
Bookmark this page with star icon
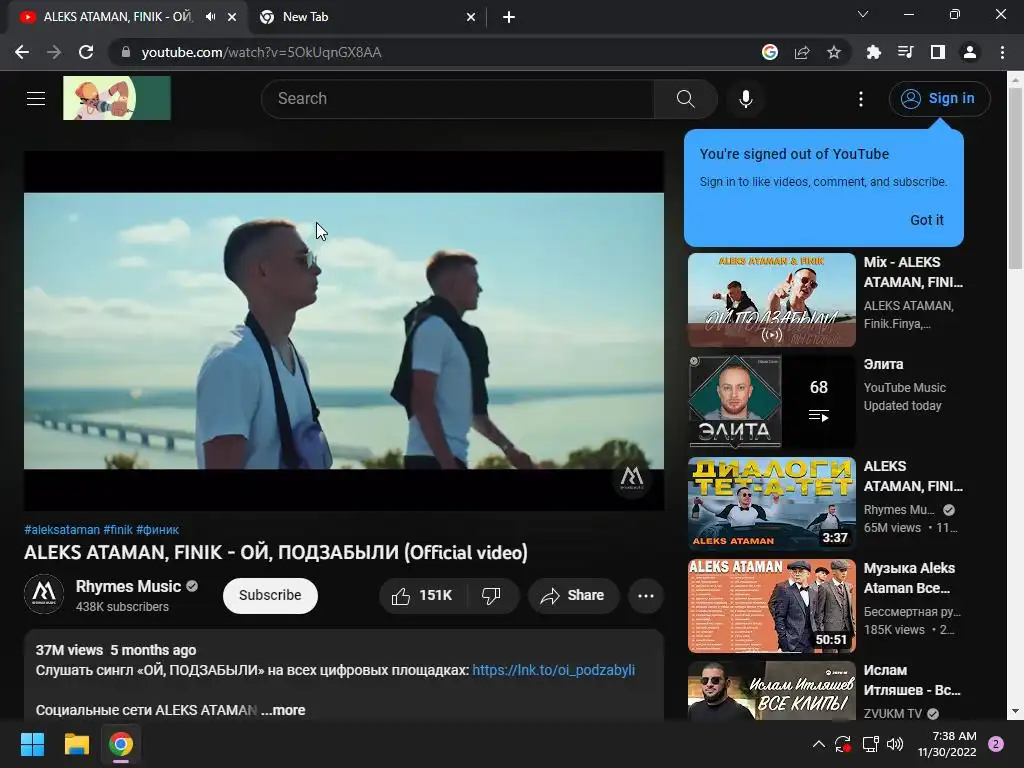tap(834, 52)
